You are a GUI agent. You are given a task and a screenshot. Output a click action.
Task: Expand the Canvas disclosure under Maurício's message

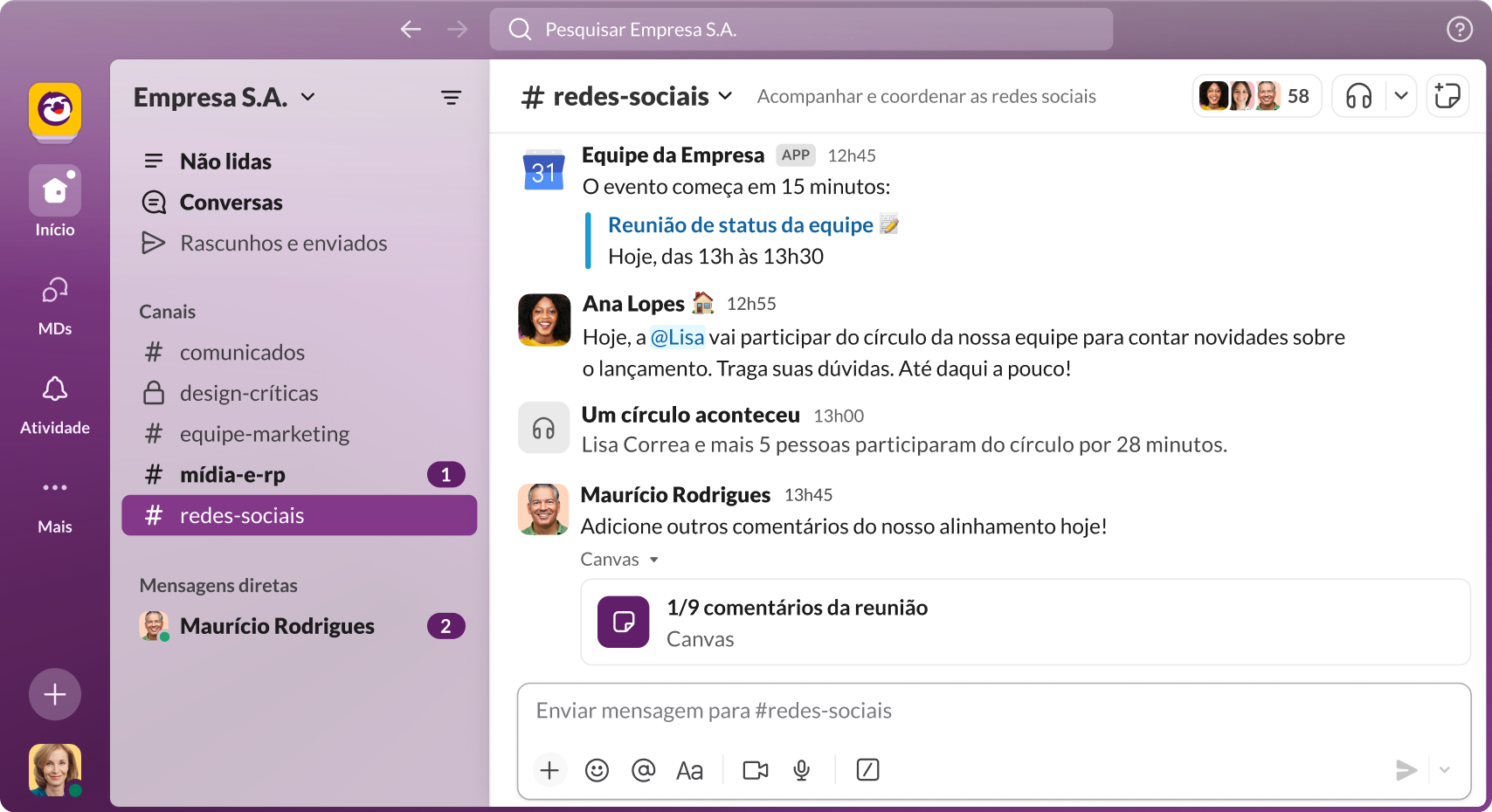click(x=655, y=559)
